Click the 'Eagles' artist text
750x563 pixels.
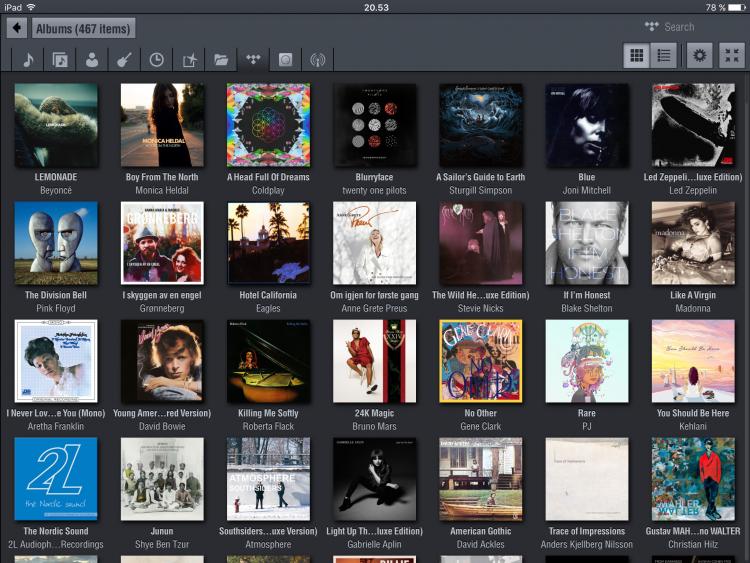point(268,309)
